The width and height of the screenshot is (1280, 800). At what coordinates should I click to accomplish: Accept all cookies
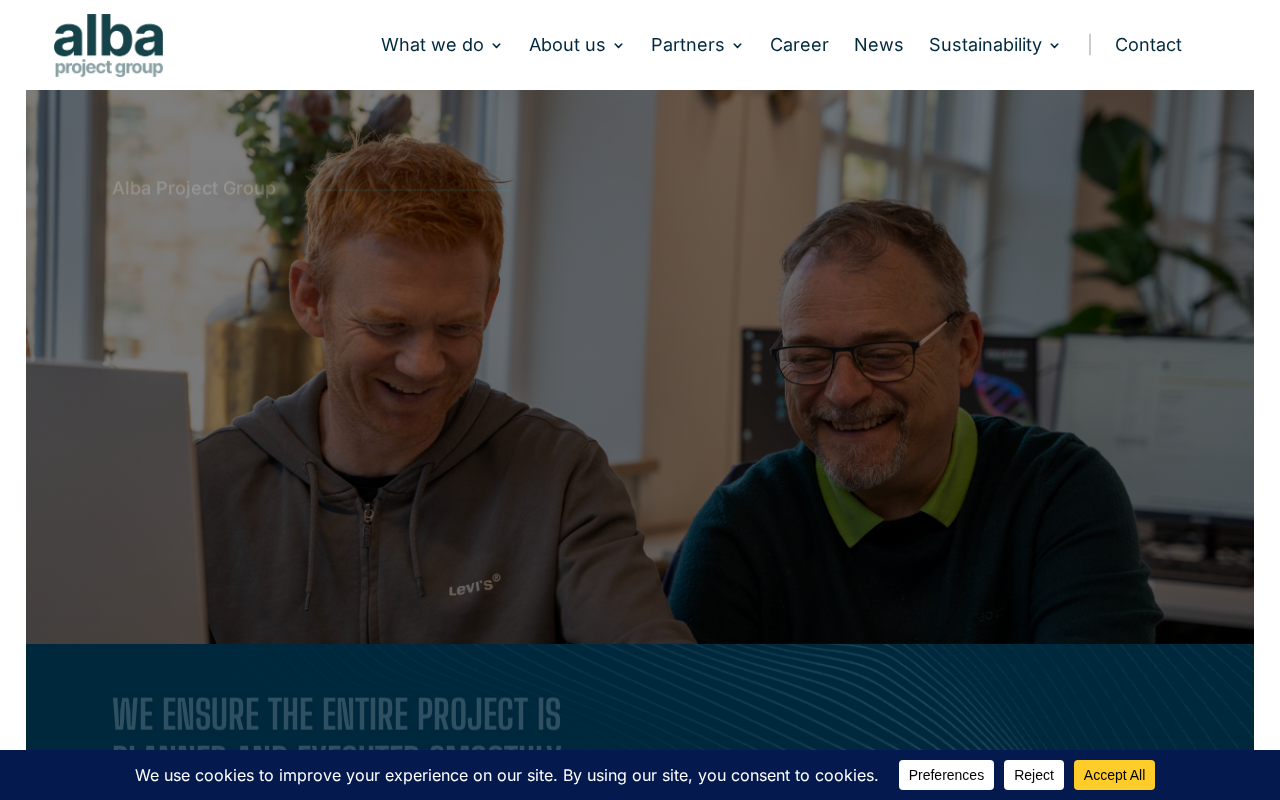click(1114, 775)
